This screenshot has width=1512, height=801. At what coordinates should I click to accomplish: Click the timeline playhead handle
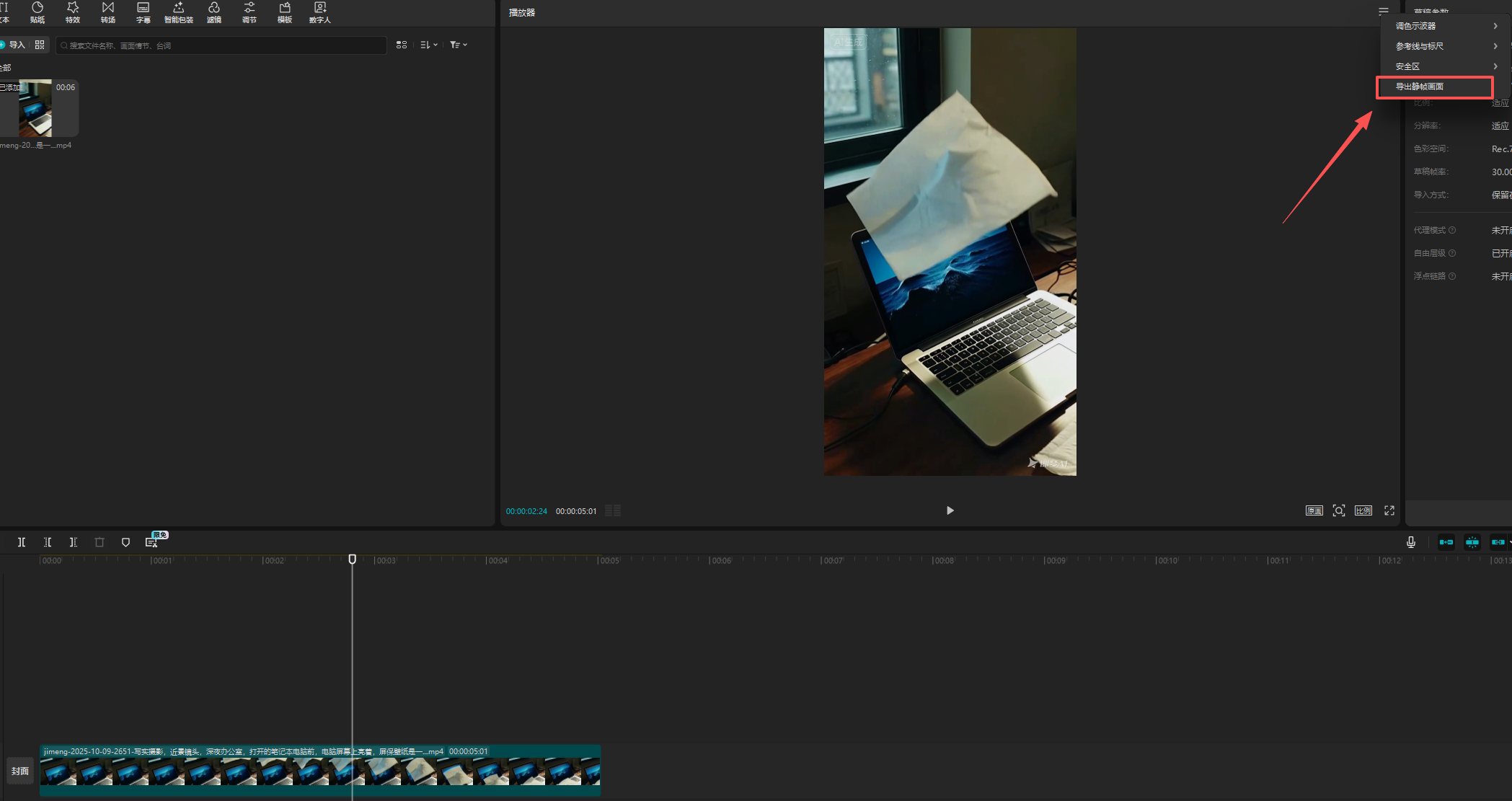point(353,559)
